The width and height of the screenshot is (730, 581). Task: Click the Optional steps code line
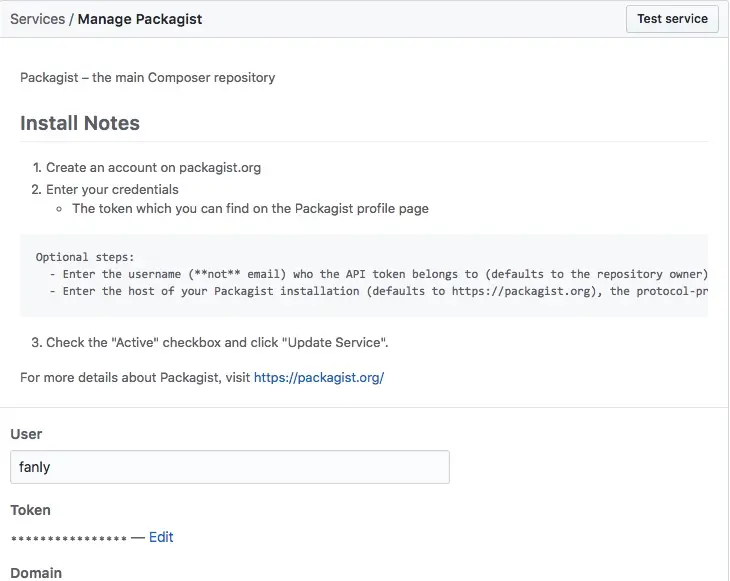pyautogui.click(x=85, y=256)
